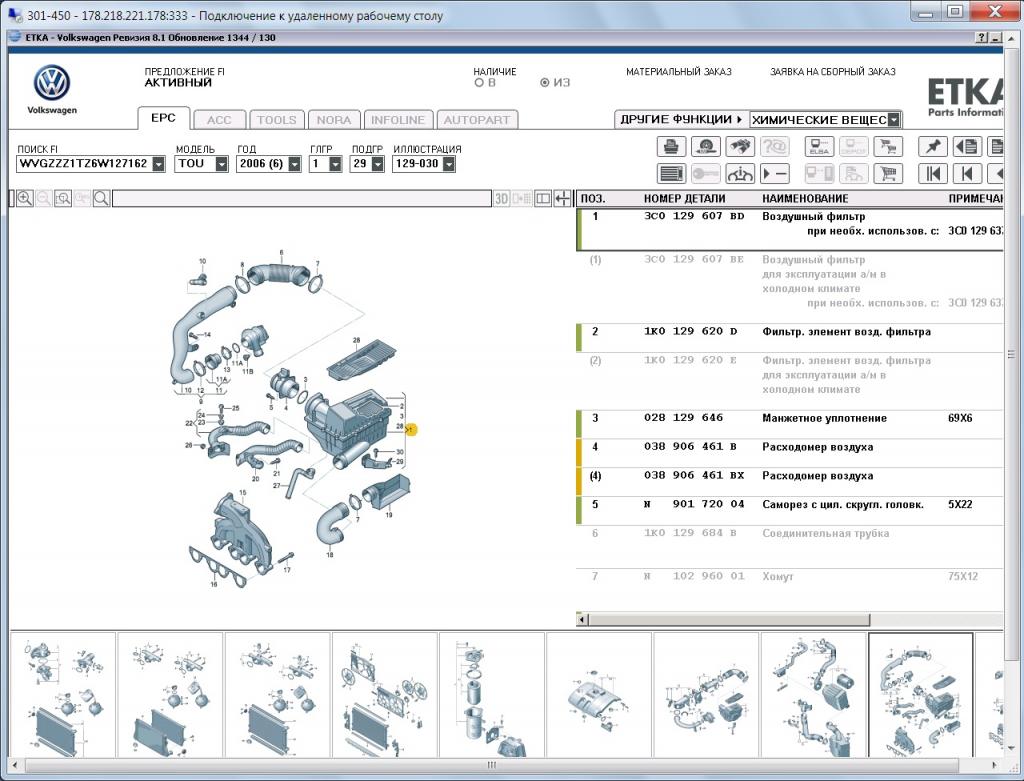The height and width of the screenshot is (781, 1024).
Task: Open the double shopping cart icon
Action: (888, 146)
